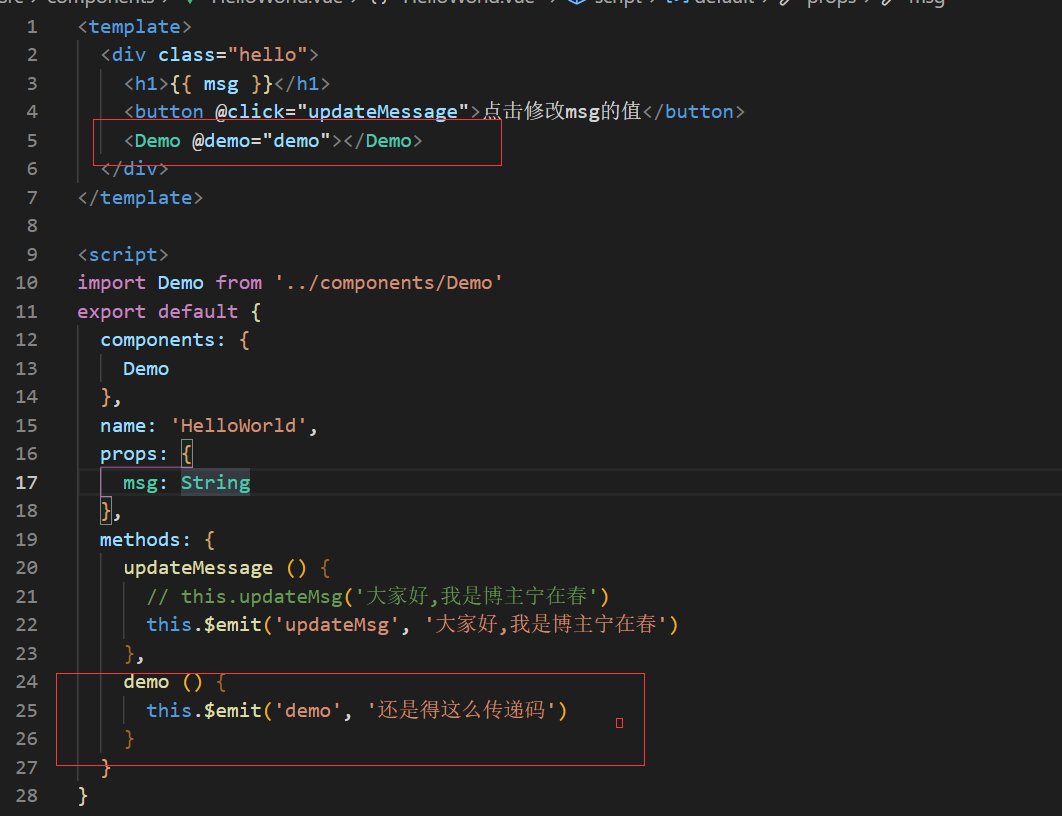
Task: Click the 'demo' string argument on line 25
Action: point(307,710)
